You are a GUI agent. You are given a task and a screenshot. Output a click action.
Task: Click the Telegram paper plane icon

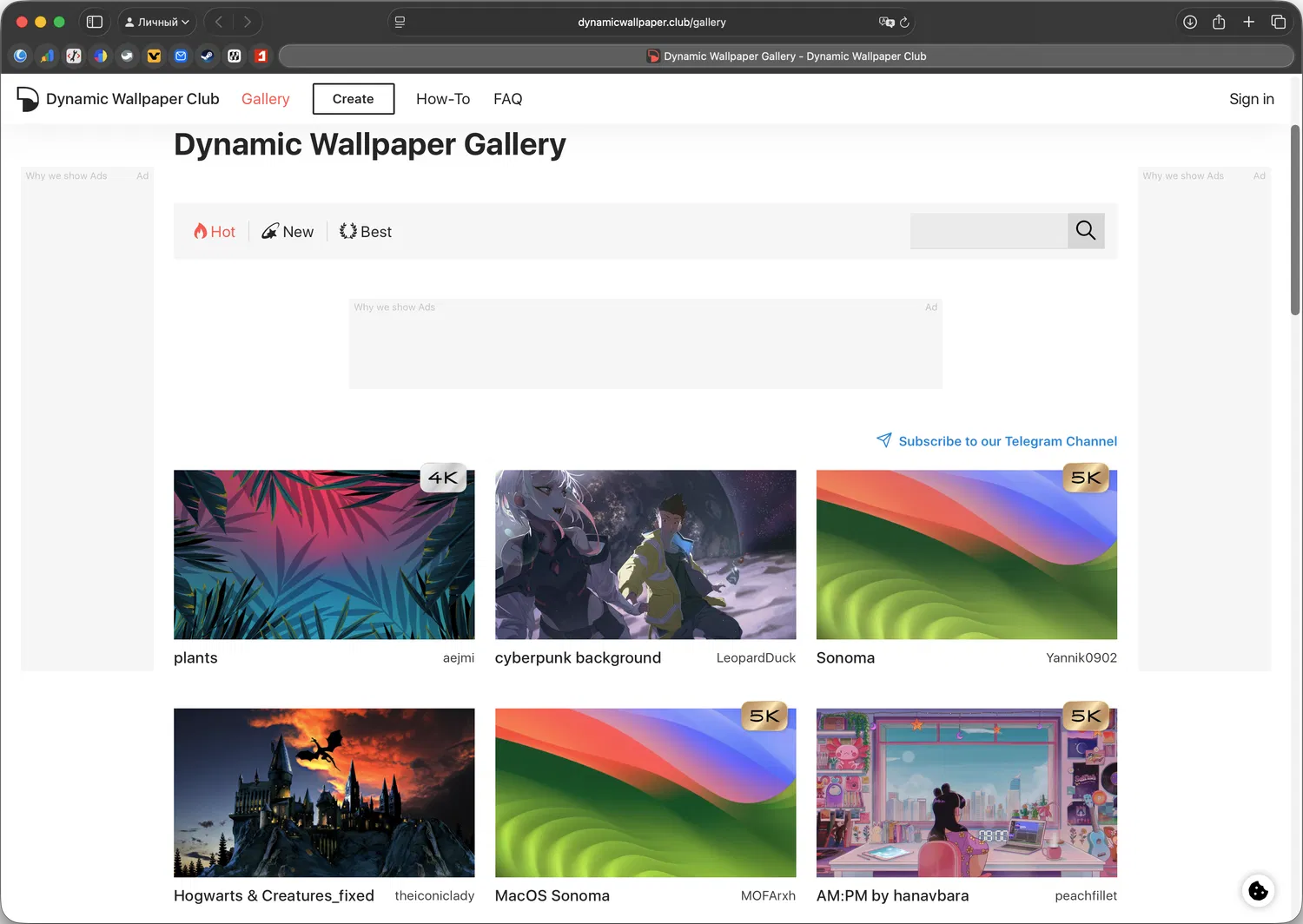pyautogui.click(x=884, y=440)
